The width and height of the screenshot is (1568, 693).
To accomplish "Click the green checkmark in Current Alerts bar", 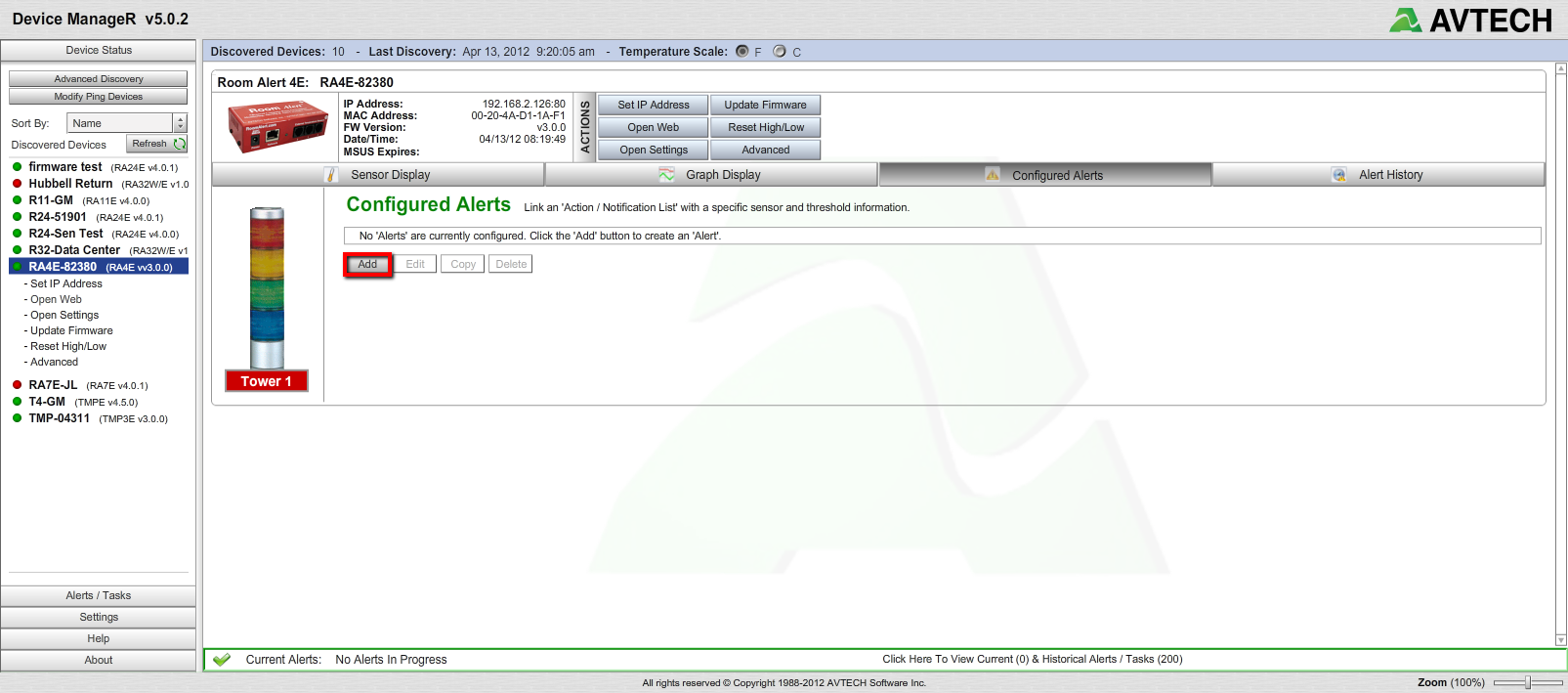I will tap(222, 660).
